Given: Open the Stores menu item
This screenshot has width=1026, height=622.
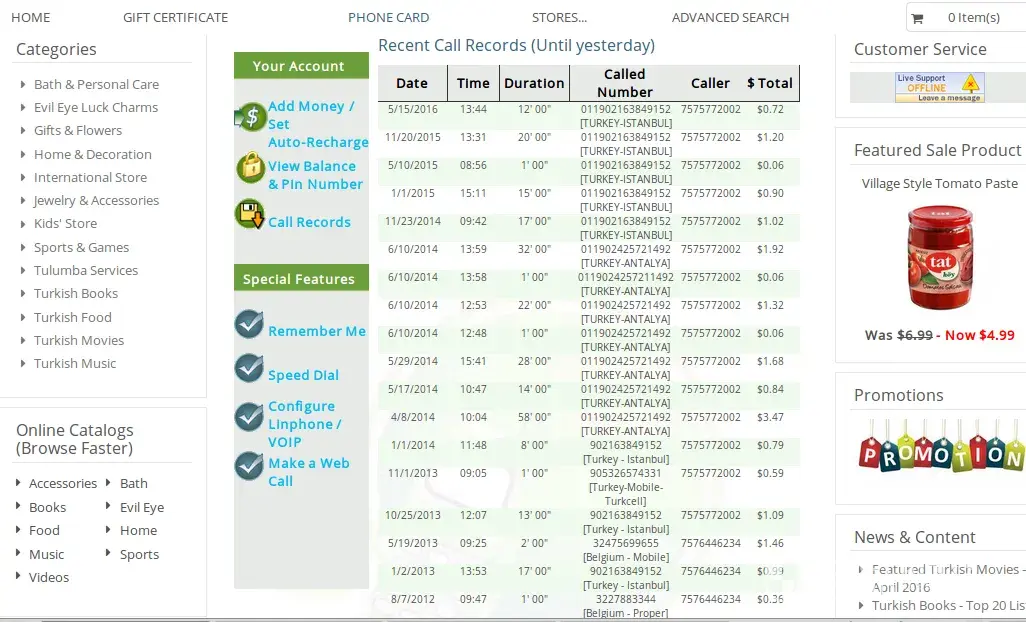Looking at the screenshot, I should pos(559,17).
